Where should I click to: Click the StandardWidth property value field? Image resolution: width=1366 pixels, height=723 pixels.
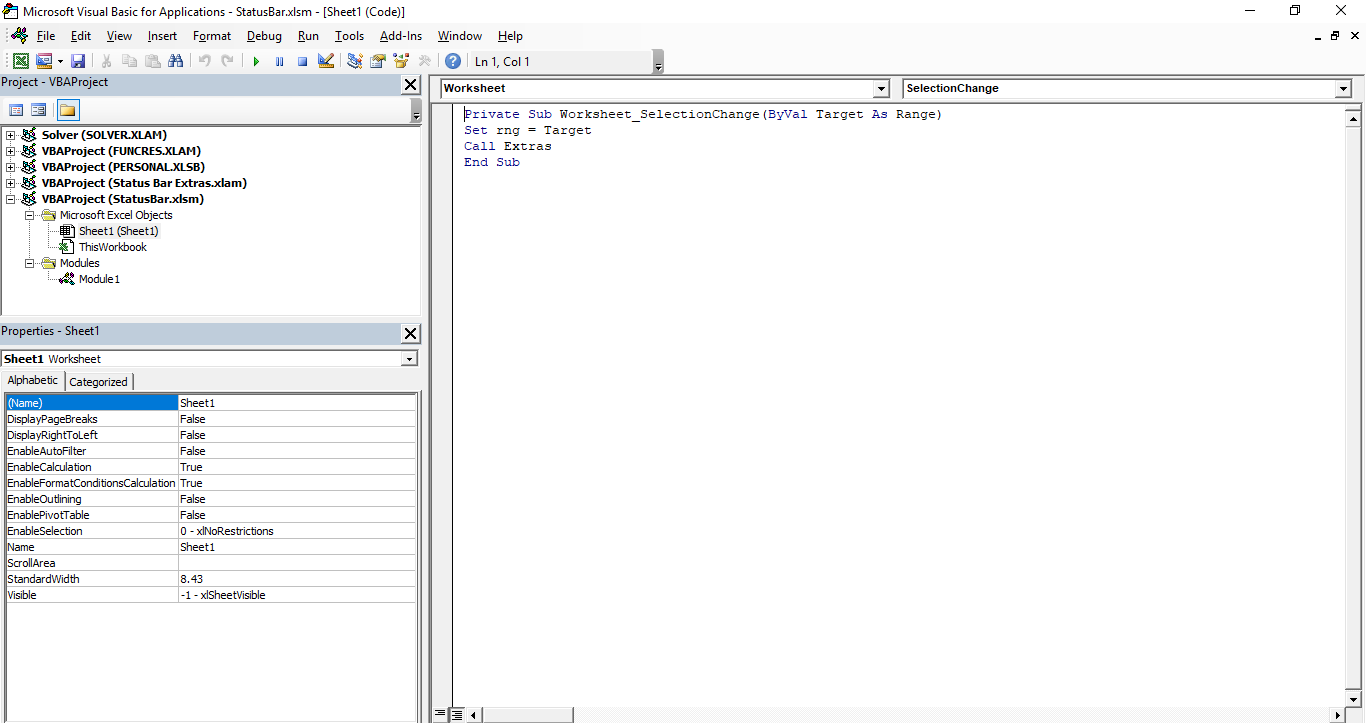pos(296,579)
